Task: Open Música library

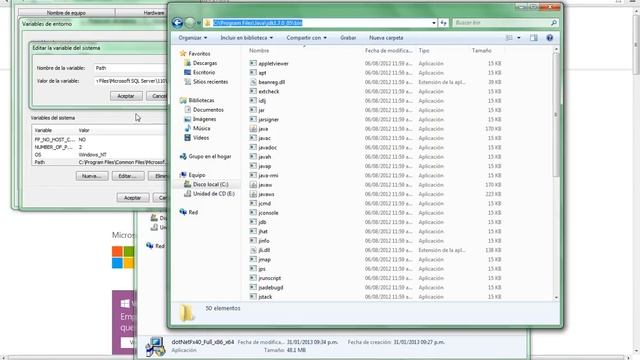Action: click(x=202, y=128)
